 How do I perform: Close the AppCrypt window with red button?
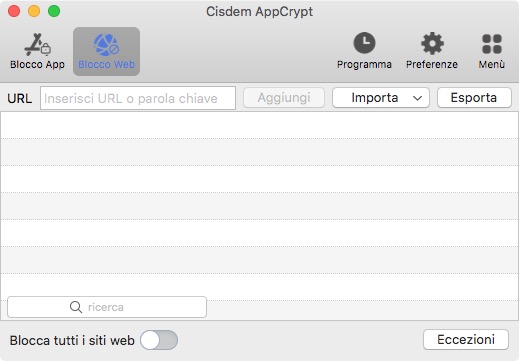coord(14,11)
